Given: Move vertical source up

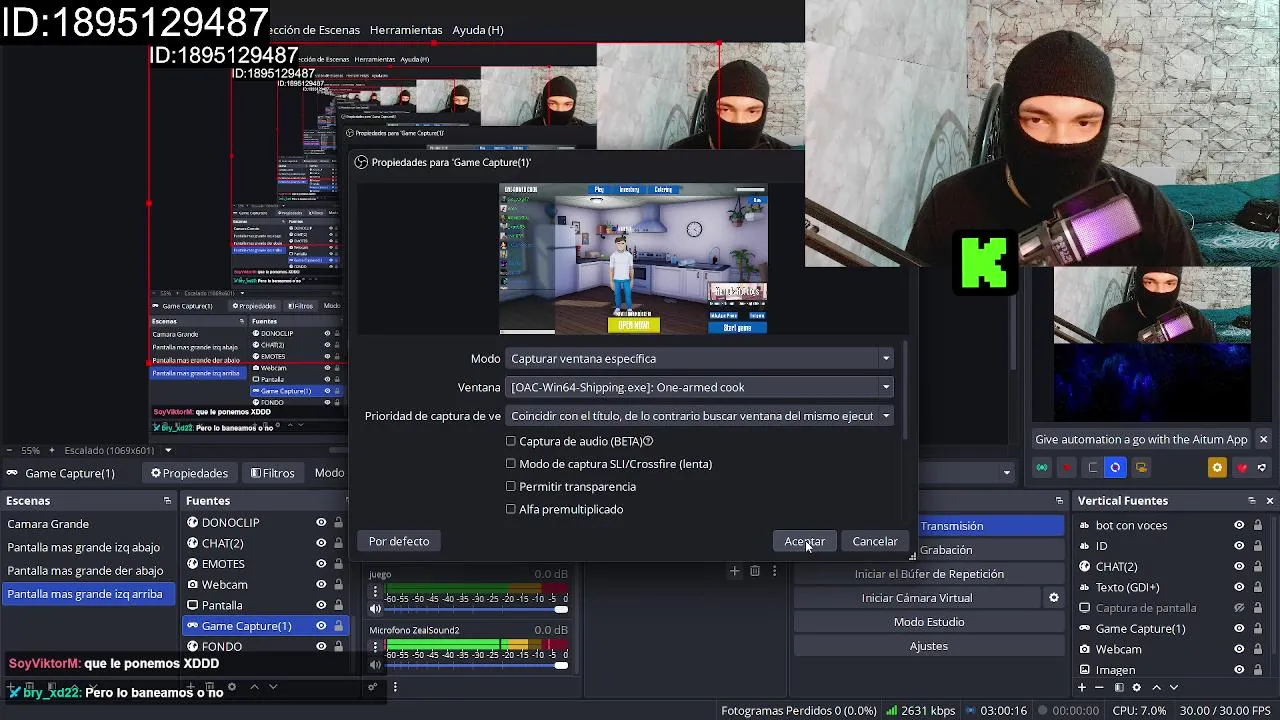Looking at the screenshot, I should tap(1156, 688).
